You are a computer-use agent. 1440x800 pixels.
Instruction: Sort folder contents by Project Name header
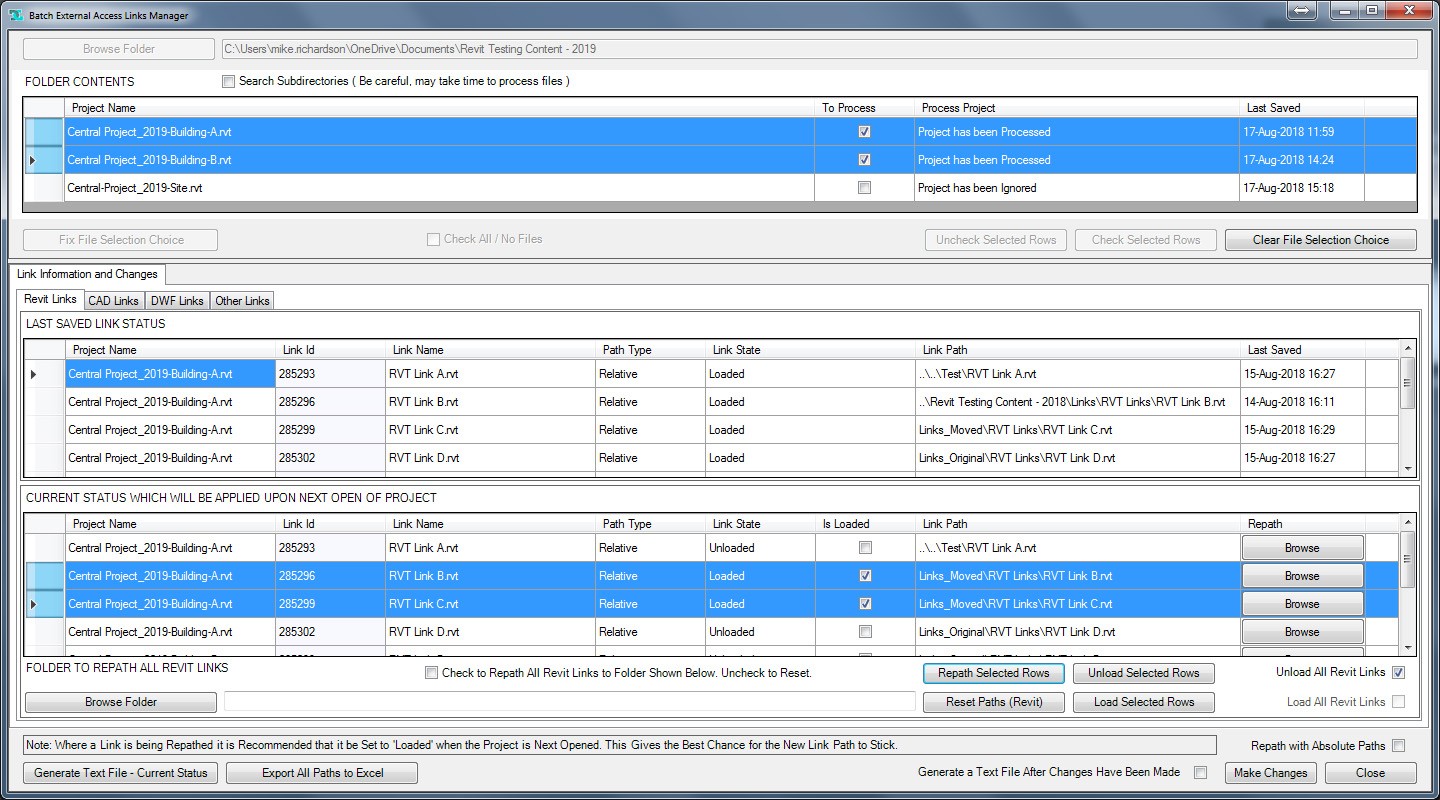click(440, 108)
